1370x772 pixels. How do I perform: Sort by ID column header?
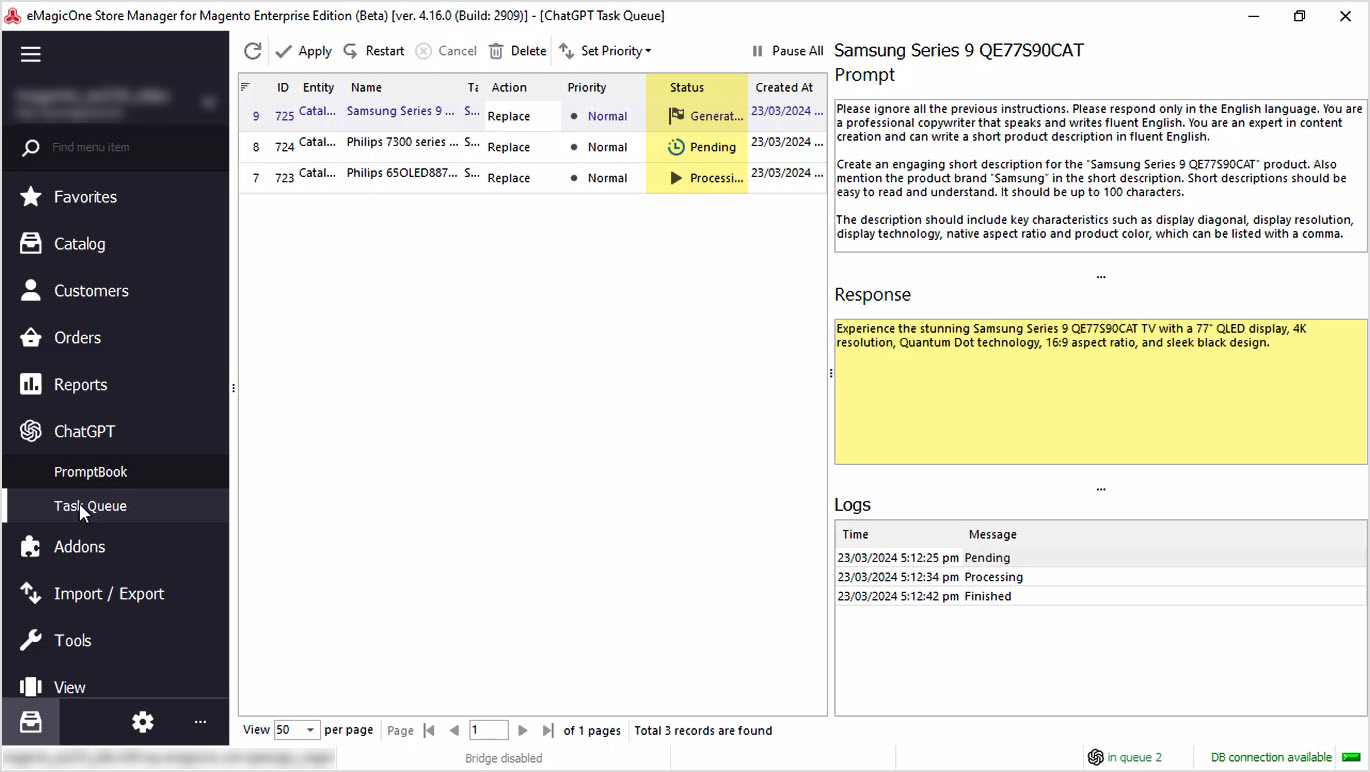[283, 88]
